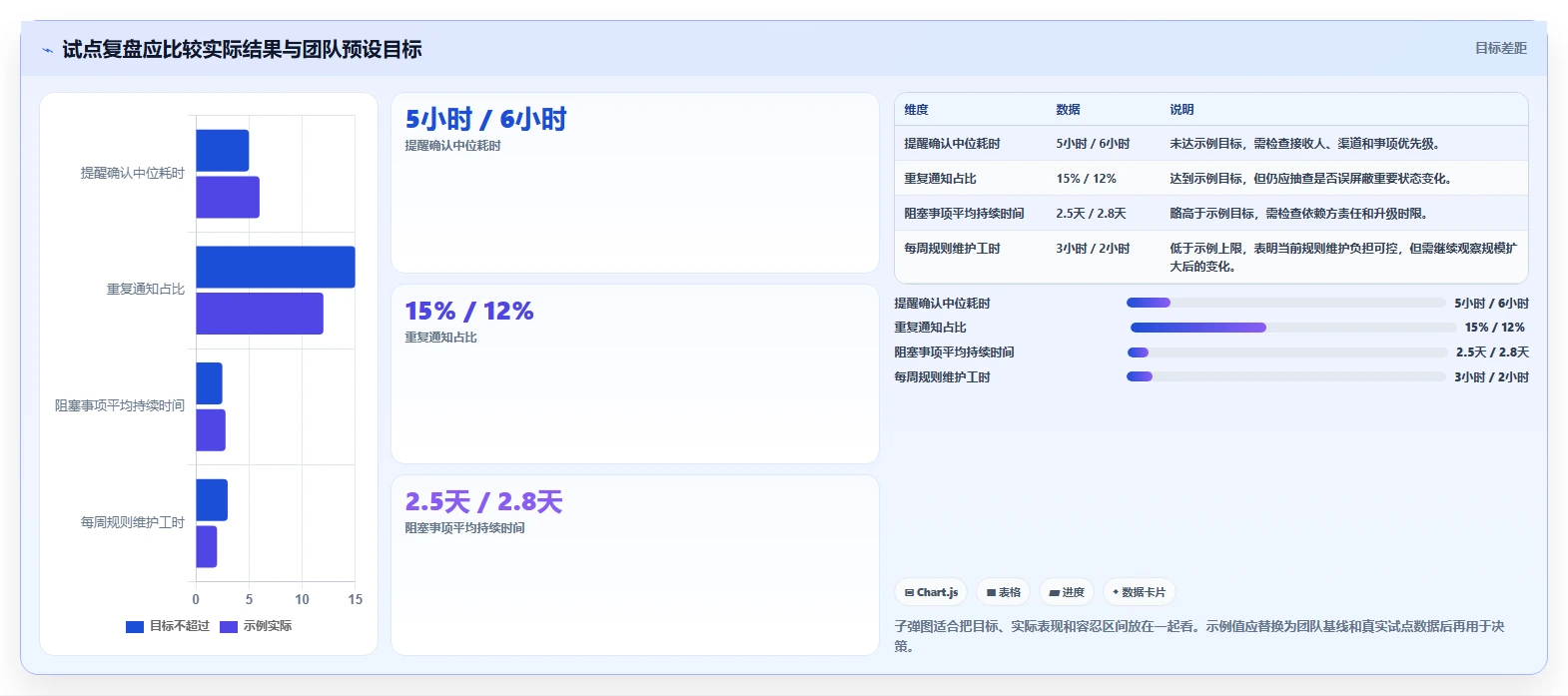
Task: Click the 数据 table column header
Action: tap(1068, 110)
